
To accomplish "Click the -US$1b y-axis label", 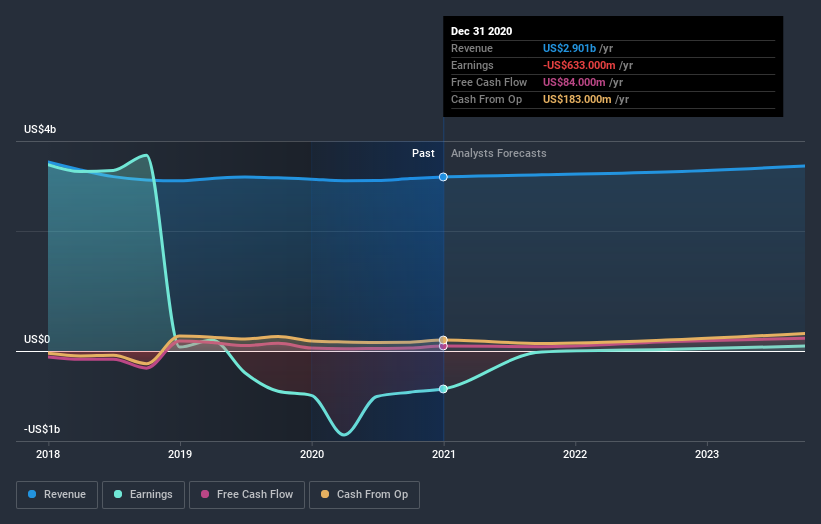I will click(42, 429).
